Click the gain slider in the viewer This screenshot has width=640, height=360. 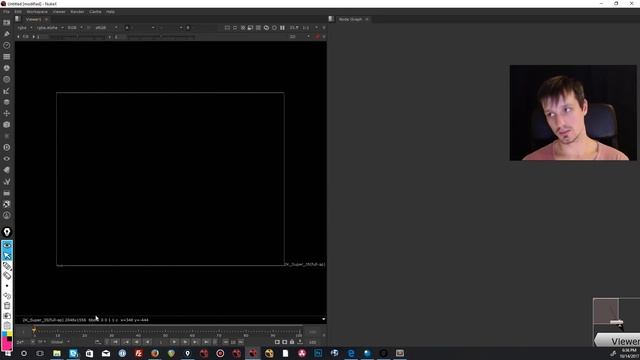click(x=76, y=37)
